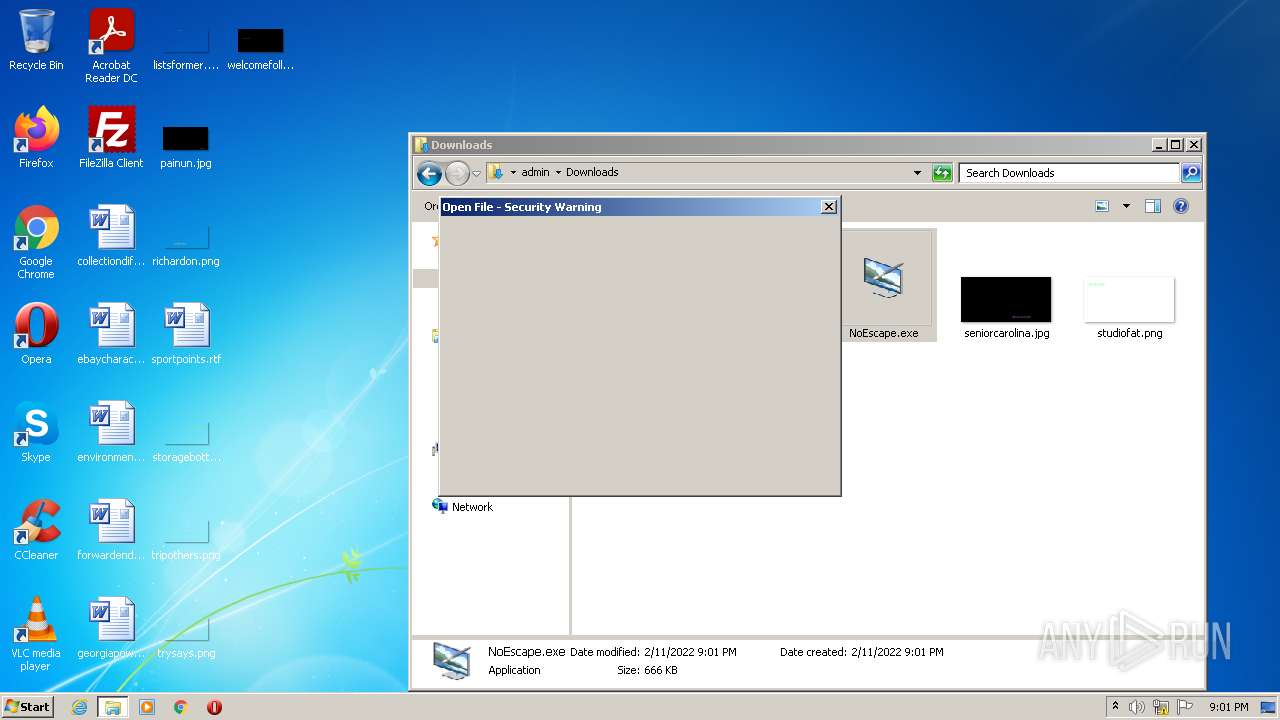Open Skype desktop shortcut
The width and height of the screenshot is (1280, 720).
coord(36,432)
